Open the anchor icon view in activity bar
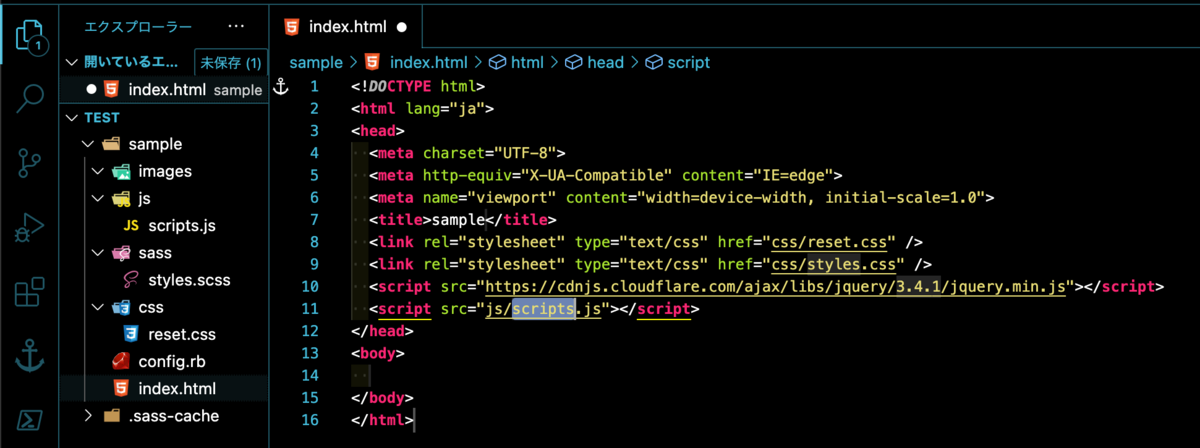 coord(29,356)
